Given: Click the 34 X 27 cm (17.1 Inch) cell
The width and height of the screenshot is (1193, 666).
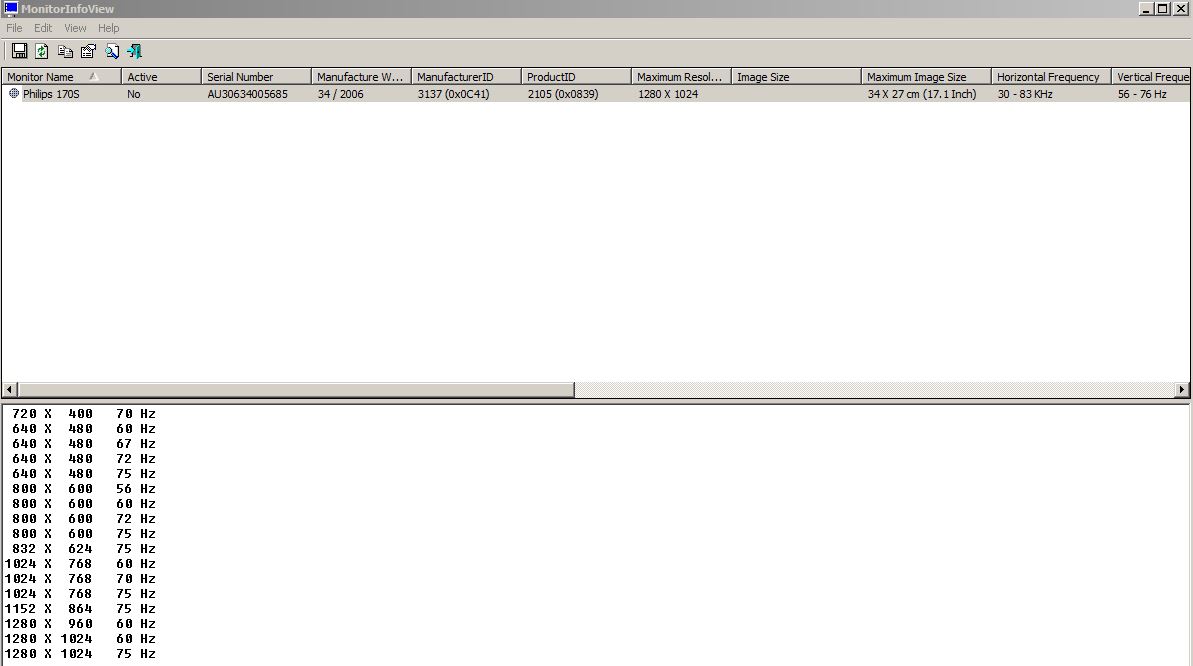Looking at the screenshot, I should pyautogui.click(x=921, y=94).
